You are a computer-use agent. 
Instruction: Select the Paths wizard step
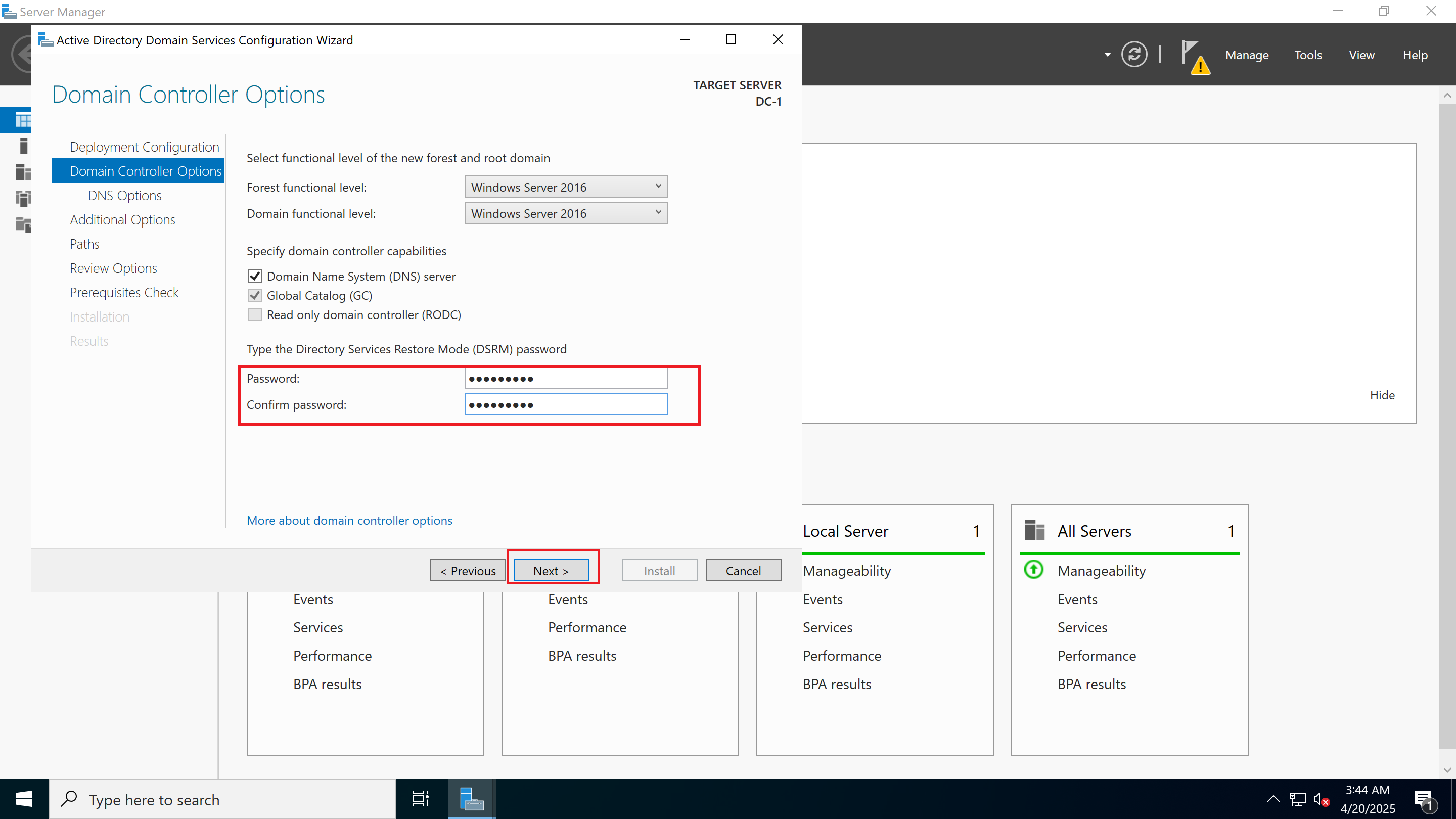pos(84,244)
